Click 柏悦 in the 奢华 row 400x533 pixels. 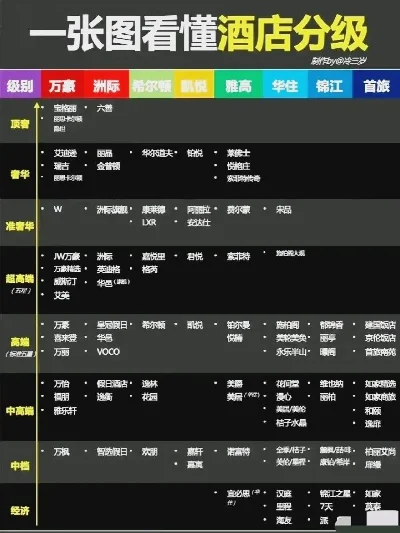click(x=195, y=153)
